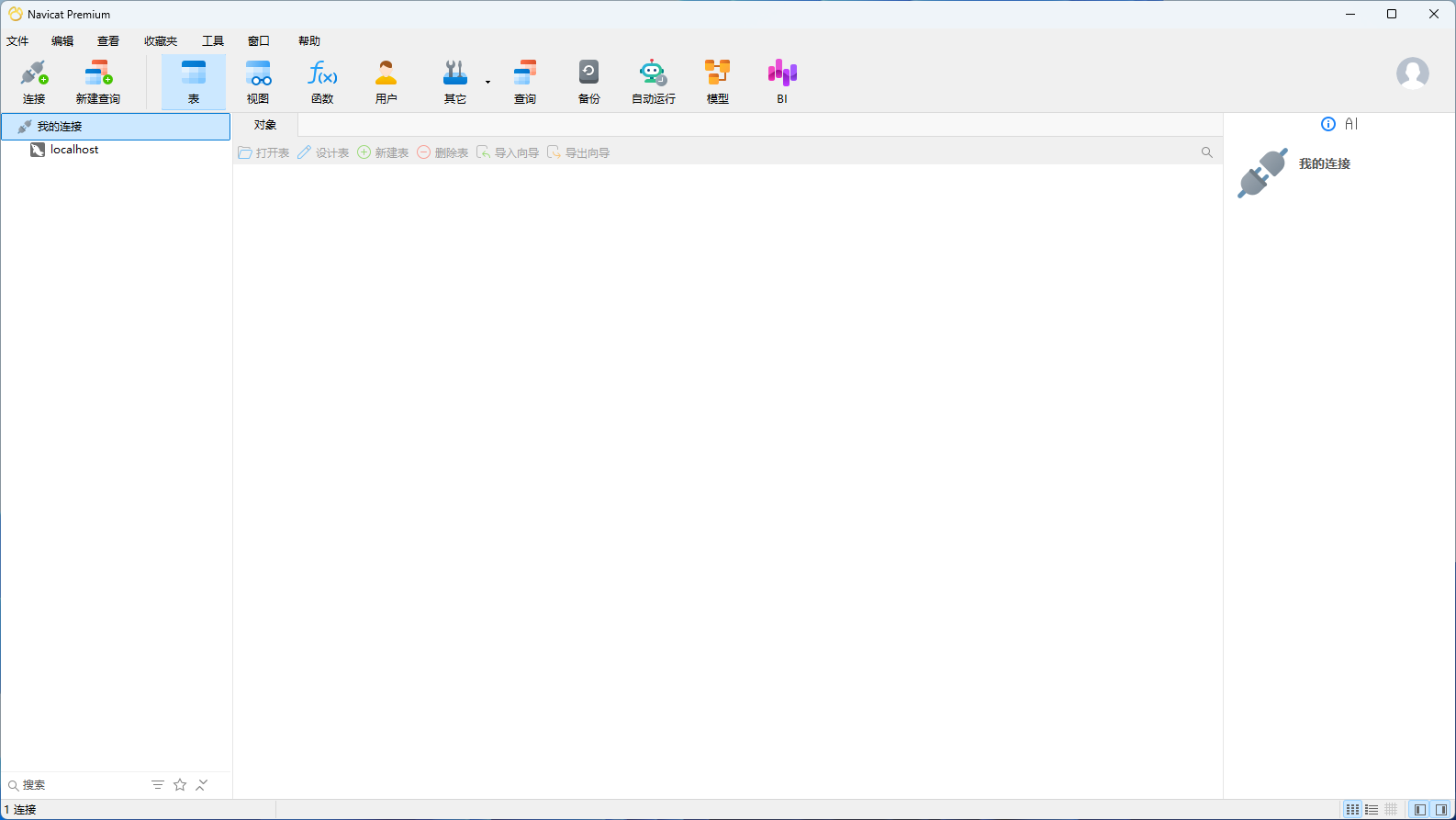Maximize the Navicat Premium window
Screen dimensions: 1456x820
1392,14
